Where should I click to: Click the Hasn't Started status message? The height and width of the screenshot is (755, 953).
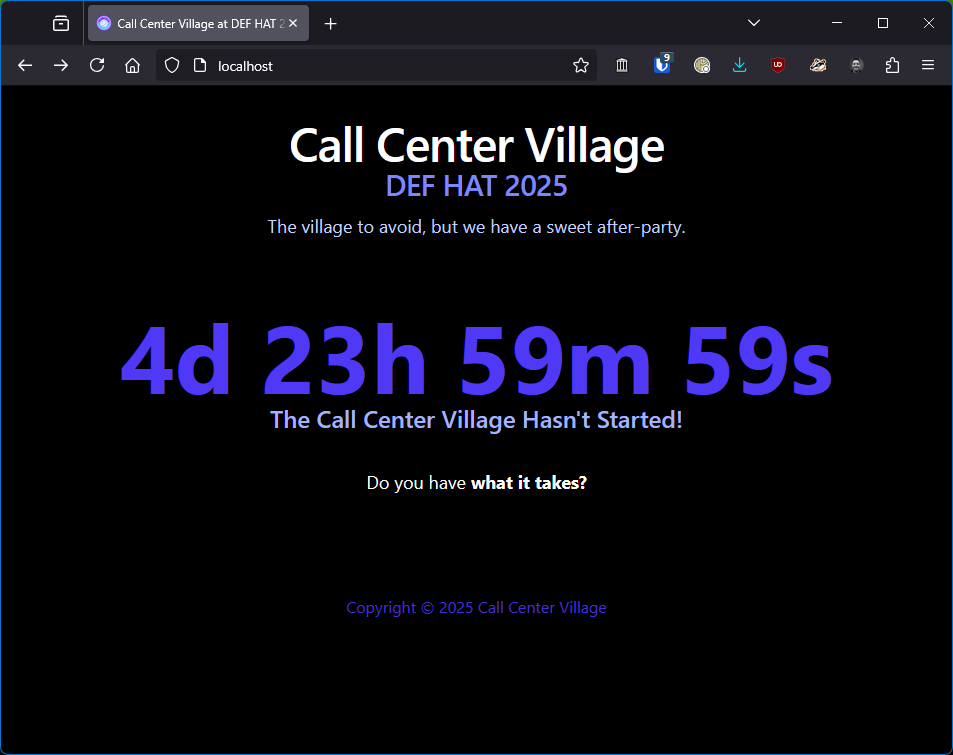[476, 420]
